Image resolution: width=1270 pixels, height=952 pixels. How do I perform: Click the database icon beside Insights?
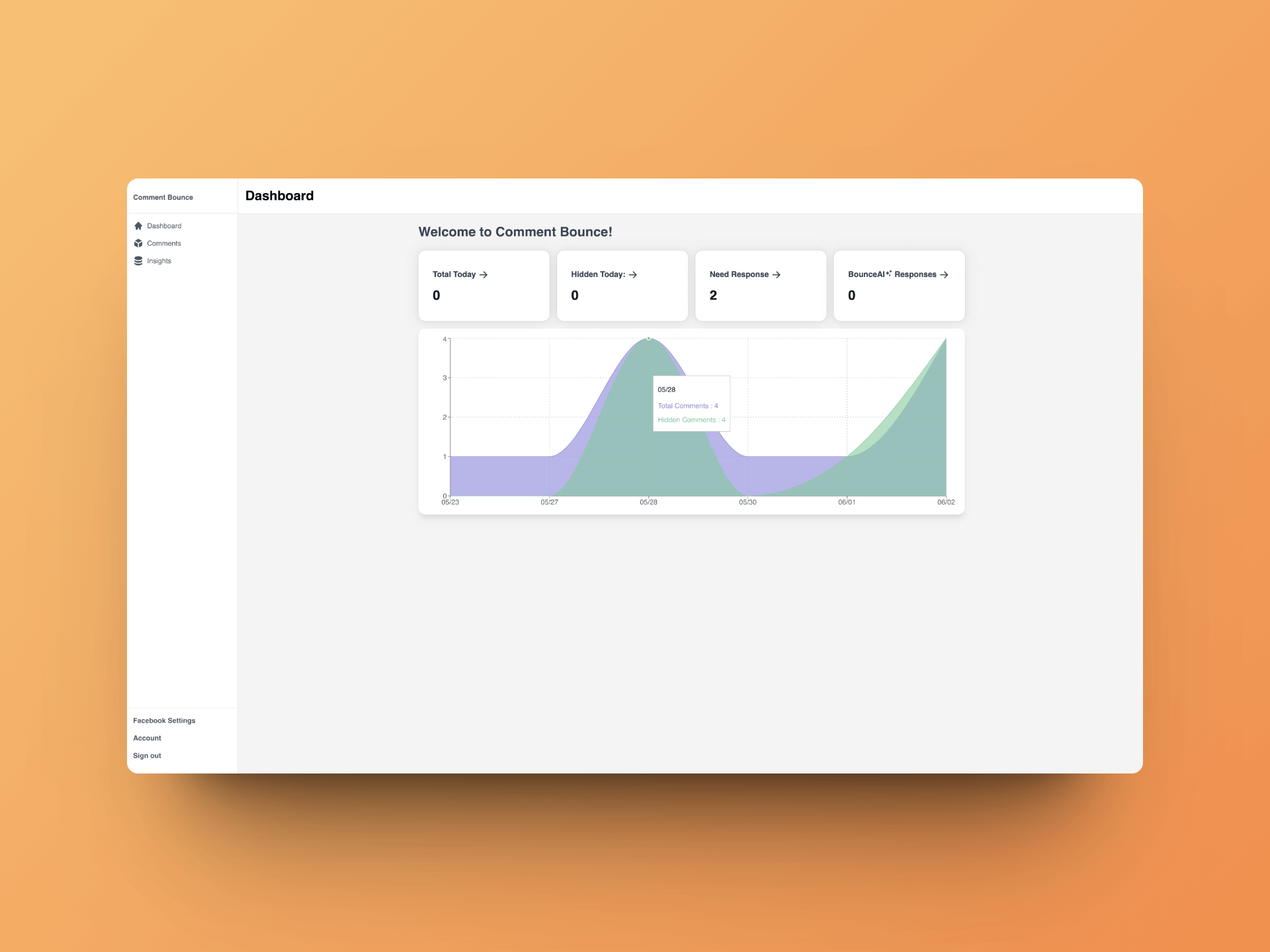[138, 260]
